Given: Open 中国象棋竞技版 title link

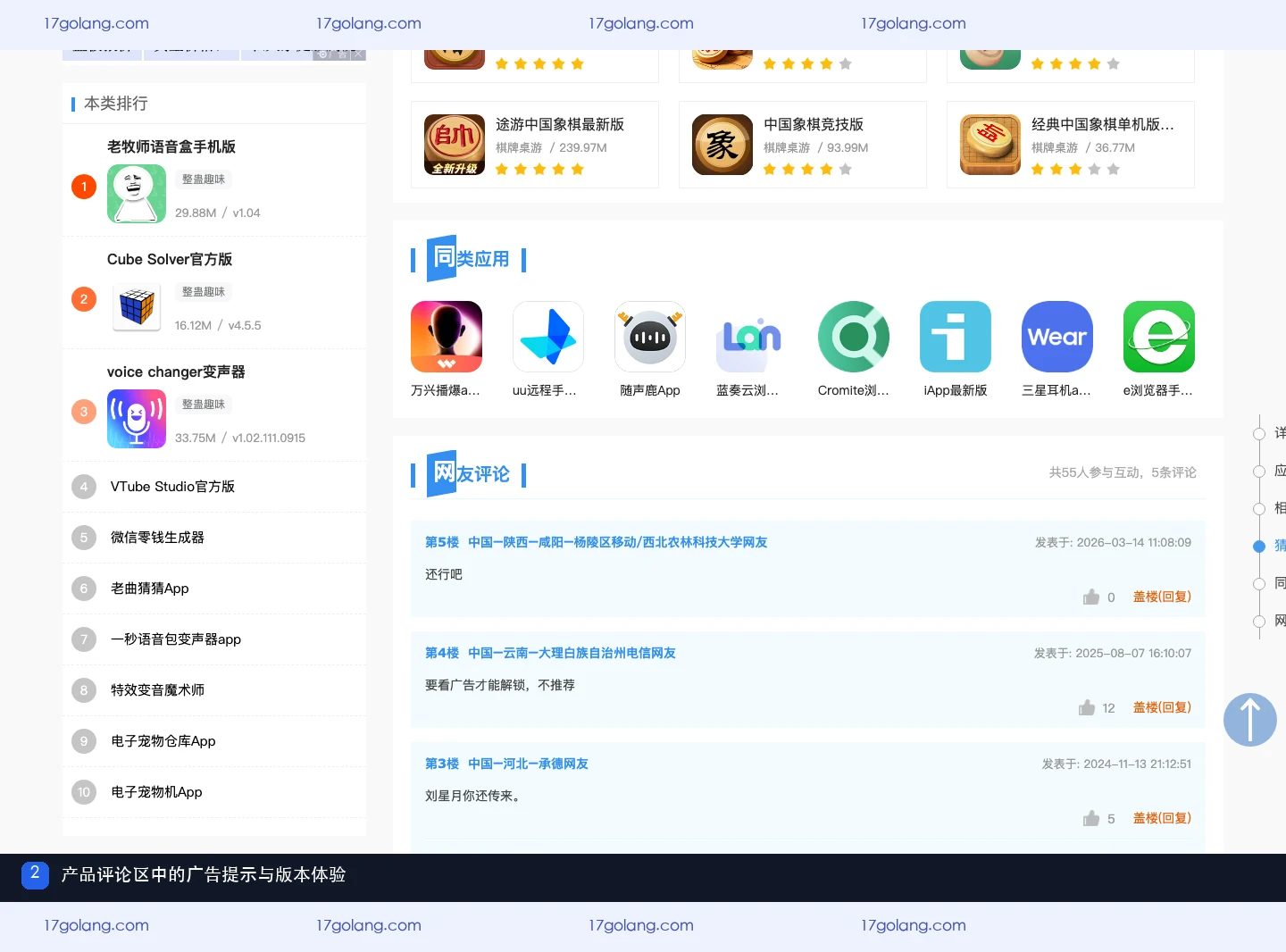Looking at the screenshot, I should click(814, 124).
